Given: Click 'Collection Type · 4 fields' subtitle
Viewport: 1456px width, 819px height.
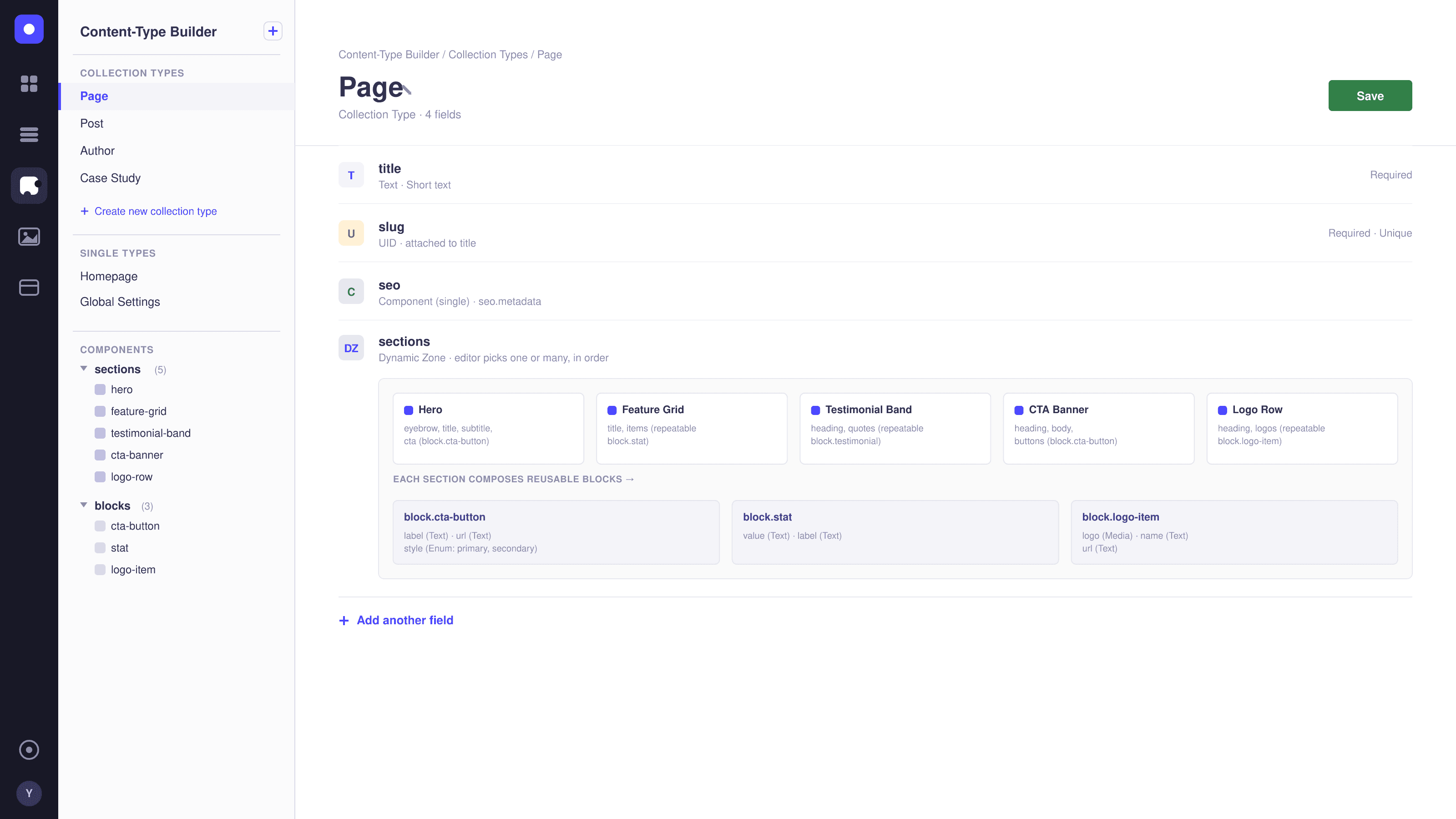Looking at the screenshot, I should coord(399,114).
